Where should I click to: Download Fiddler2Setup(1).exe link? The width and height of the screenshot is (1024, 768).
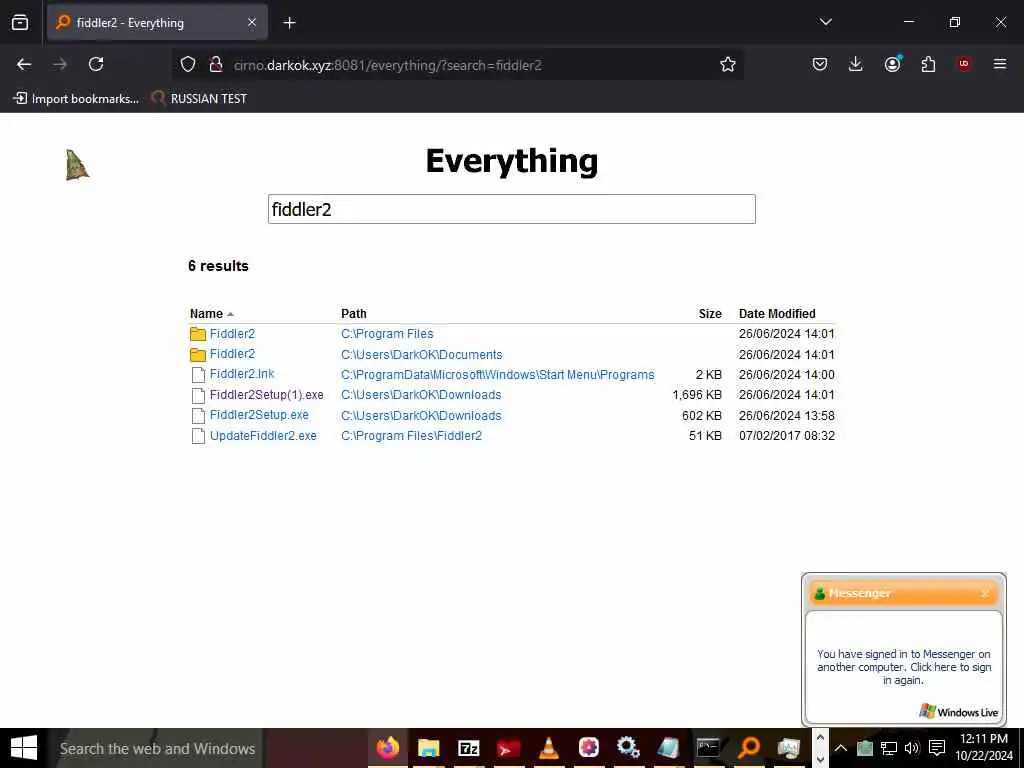tap(266, 394)
